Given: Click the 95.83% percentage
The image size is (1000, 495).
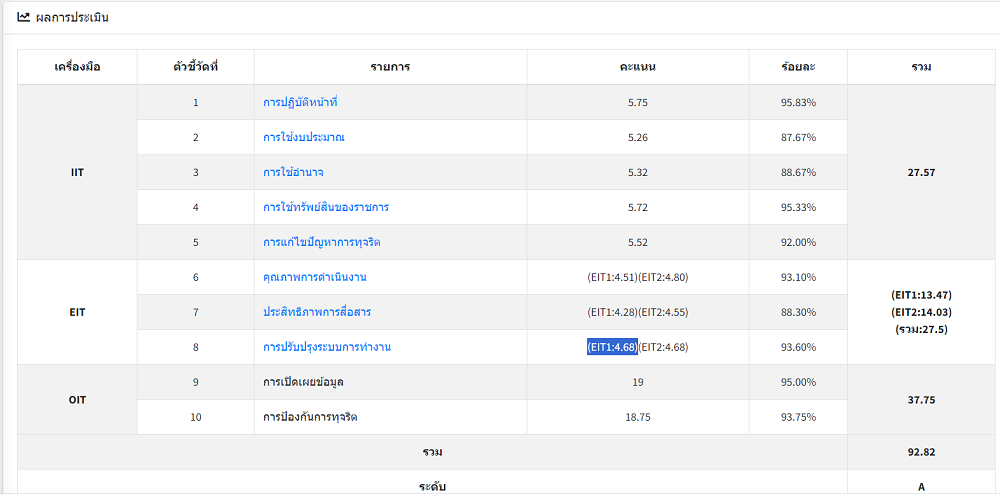Looking at the screenshot, I should [x=798, y=102].
